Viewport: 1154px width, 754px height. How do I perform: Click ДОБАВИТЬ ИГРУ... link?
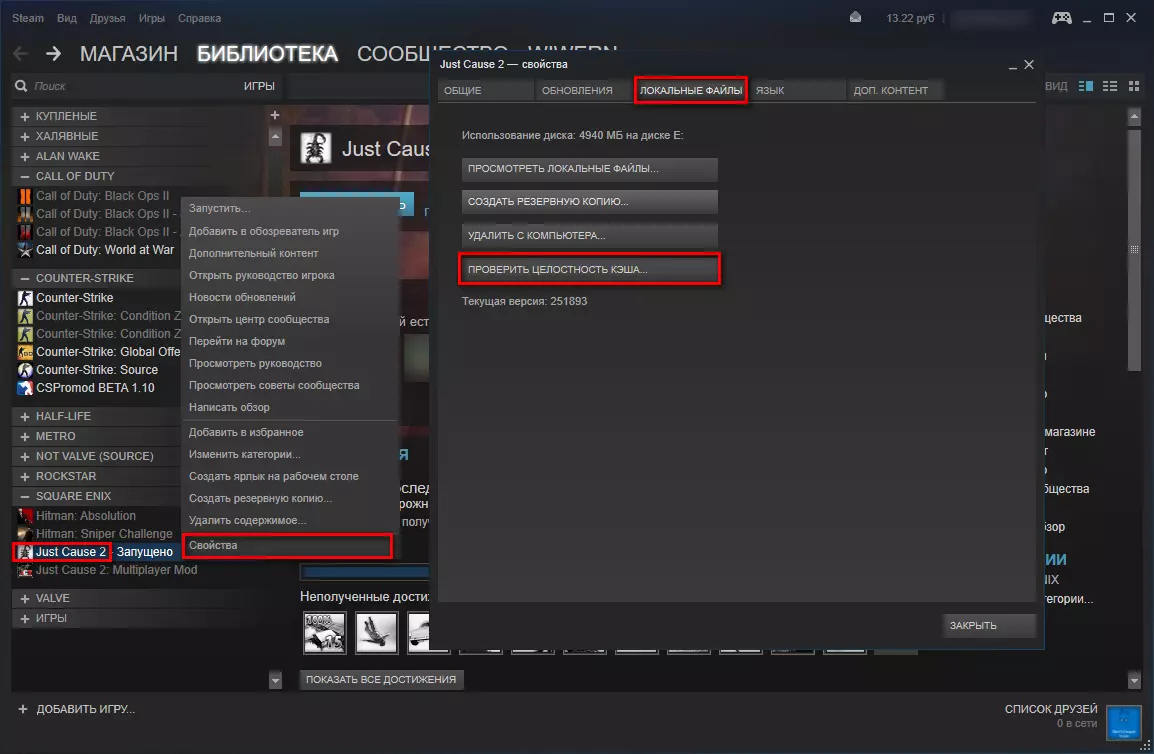point(77,709)
